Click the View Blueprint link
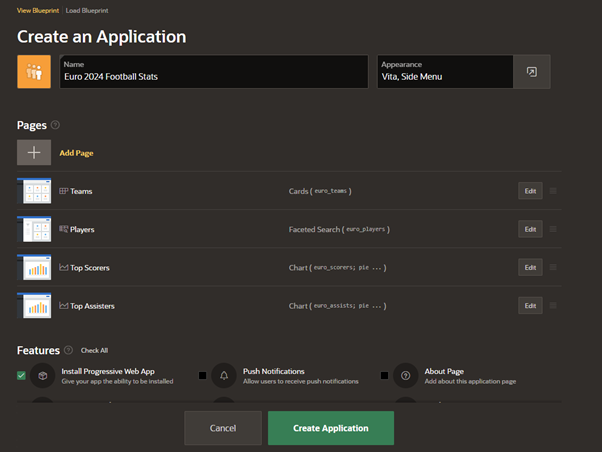Image resolution: width=602 pixels, height=452 pixels. click(38, 10)
